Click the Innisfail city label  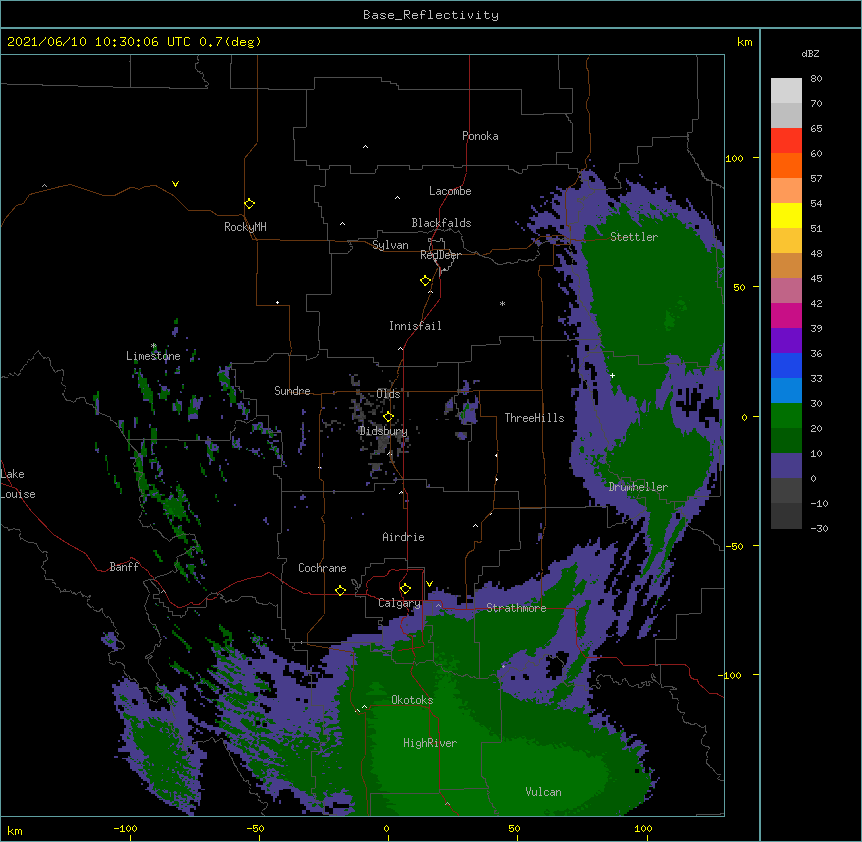tap(415, 326)
